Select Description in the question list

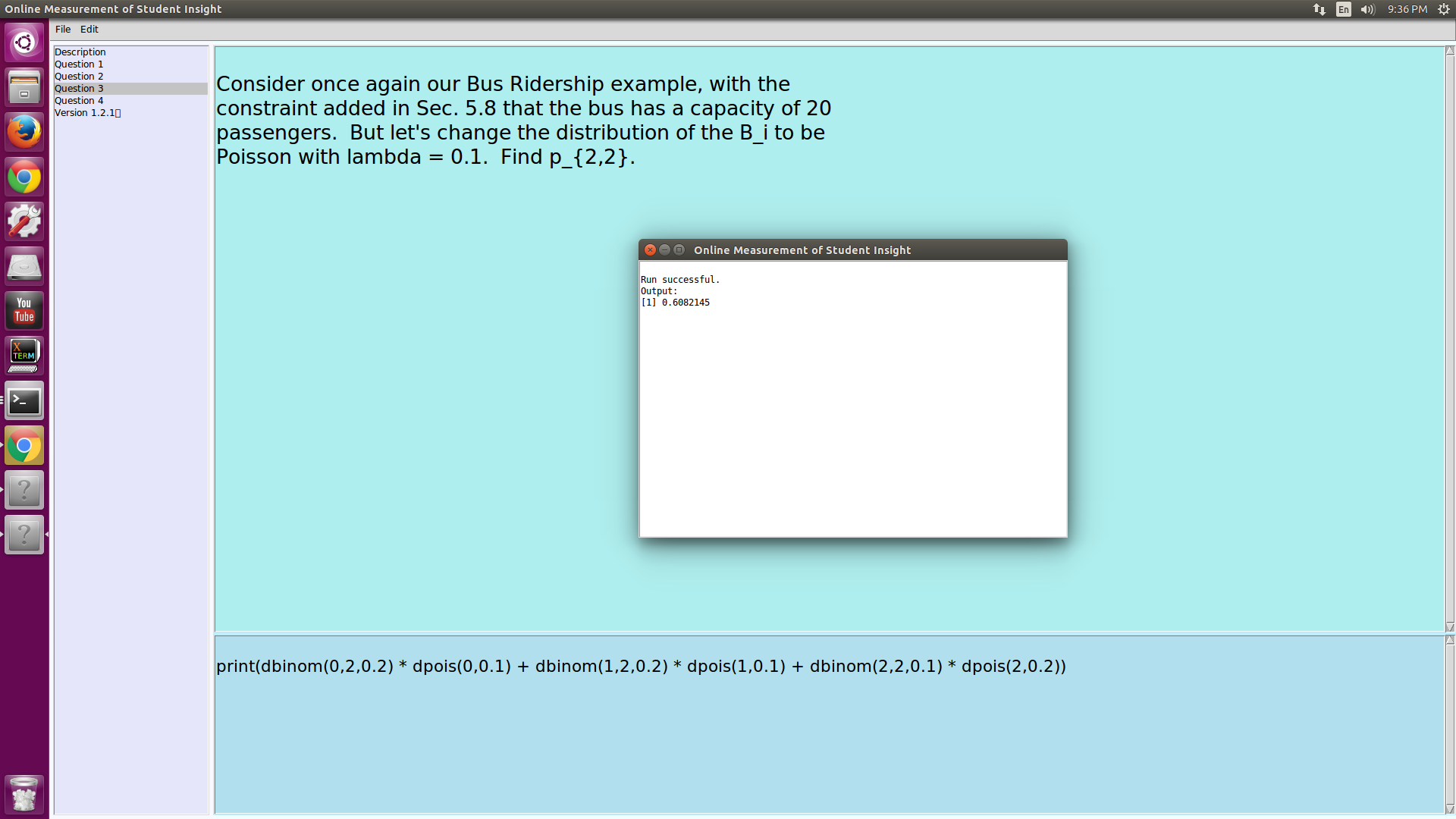130,52
